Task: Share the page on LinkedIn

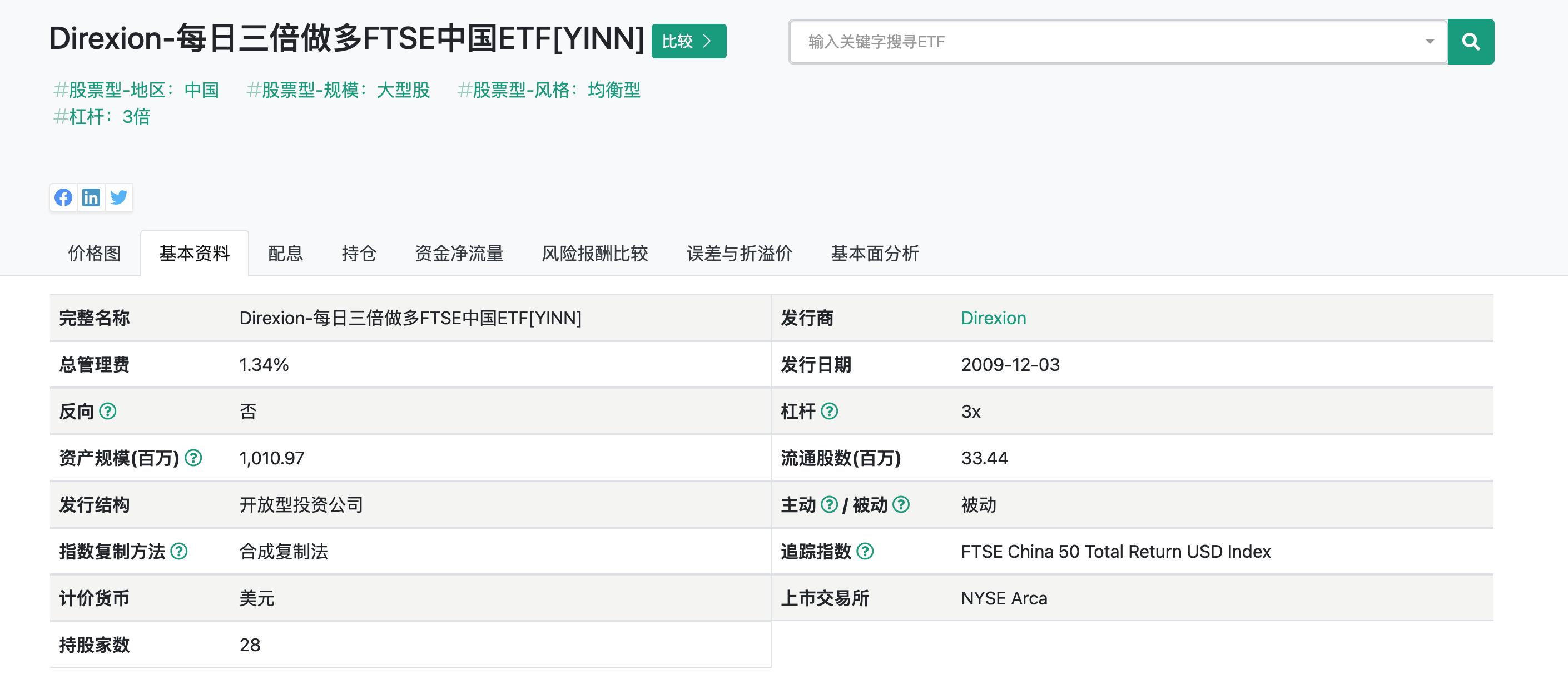Action: click(91, 197)
